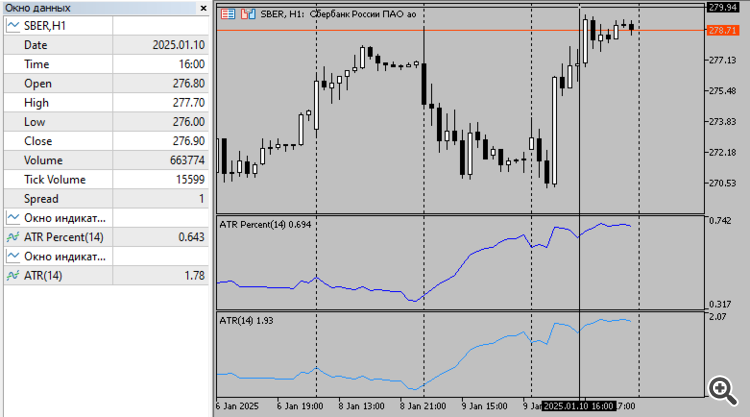Click the 279.94 price scale label
This screenshot has height=417, width=750.
pyautogui.click(x=722, y=7)
